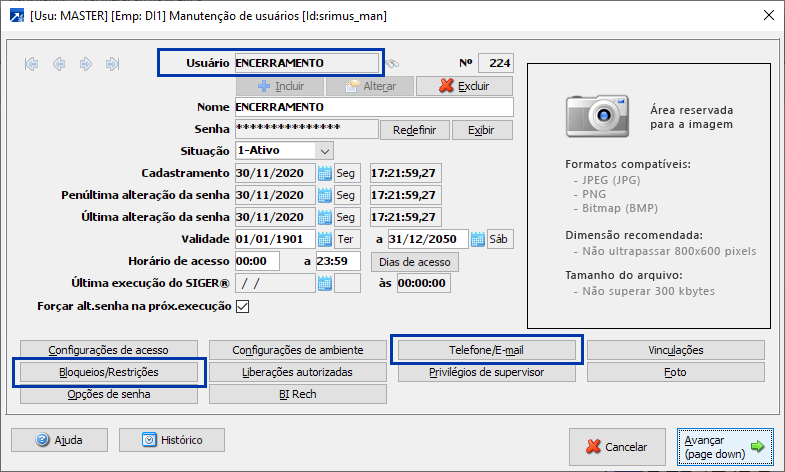The image size is (785, 472).
Task: Click the Foto button
Action: (676, 372)
